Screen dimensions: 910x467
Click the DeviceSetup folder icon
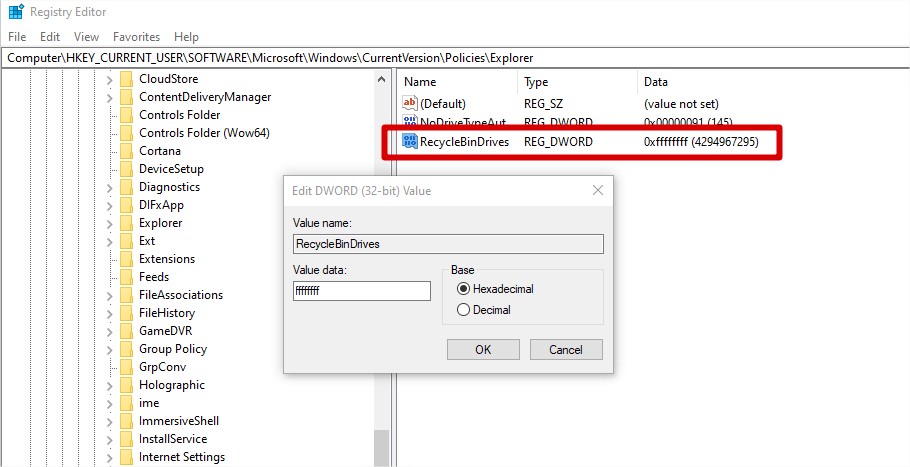(127, 169)
